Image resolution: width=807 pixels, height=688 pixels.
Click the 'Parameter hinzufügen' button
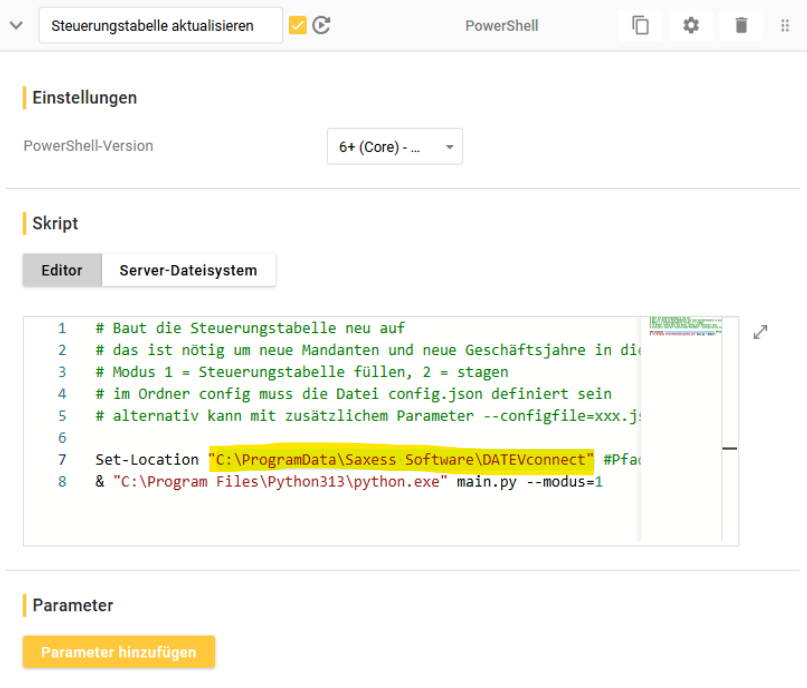[x=119, y=652]
